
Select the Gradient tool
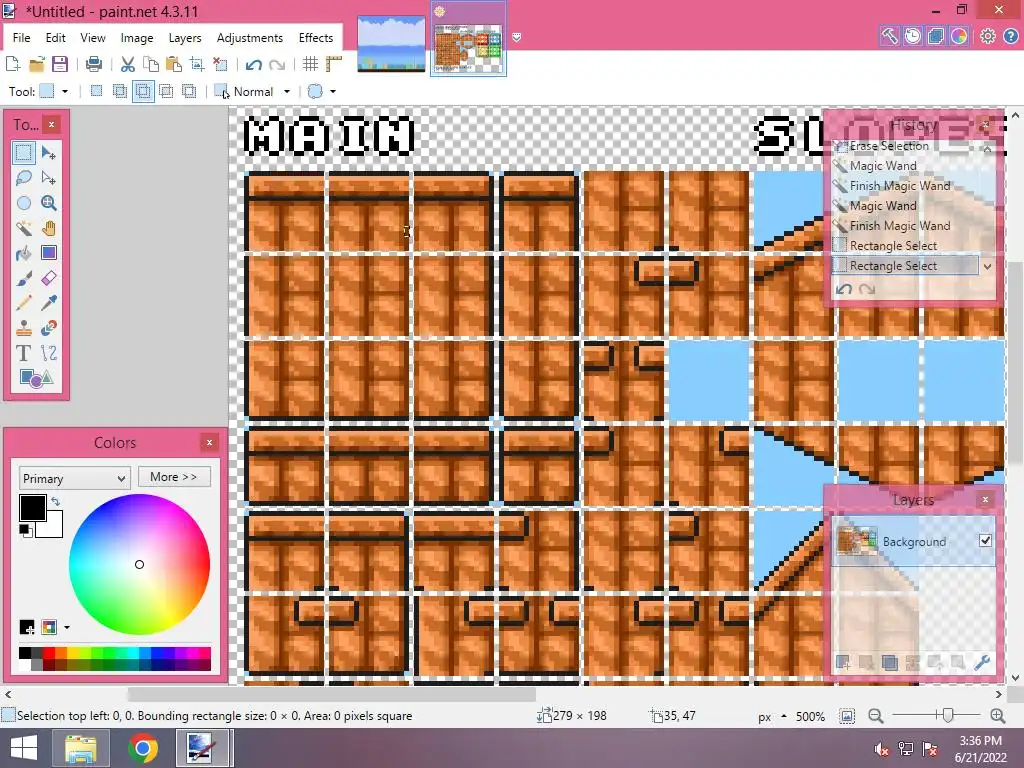(x=48, y=253)
